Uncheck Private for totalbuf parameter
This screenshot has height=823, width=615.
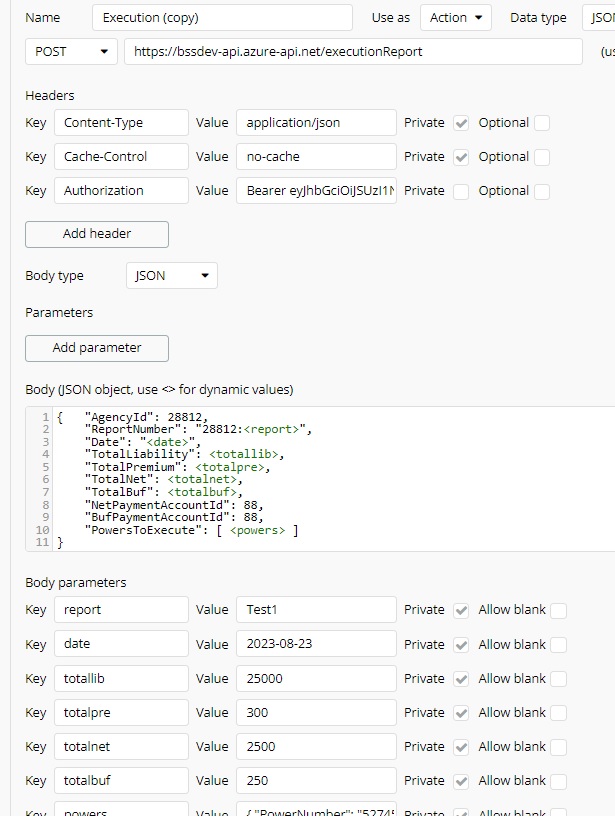pos(461,781)
